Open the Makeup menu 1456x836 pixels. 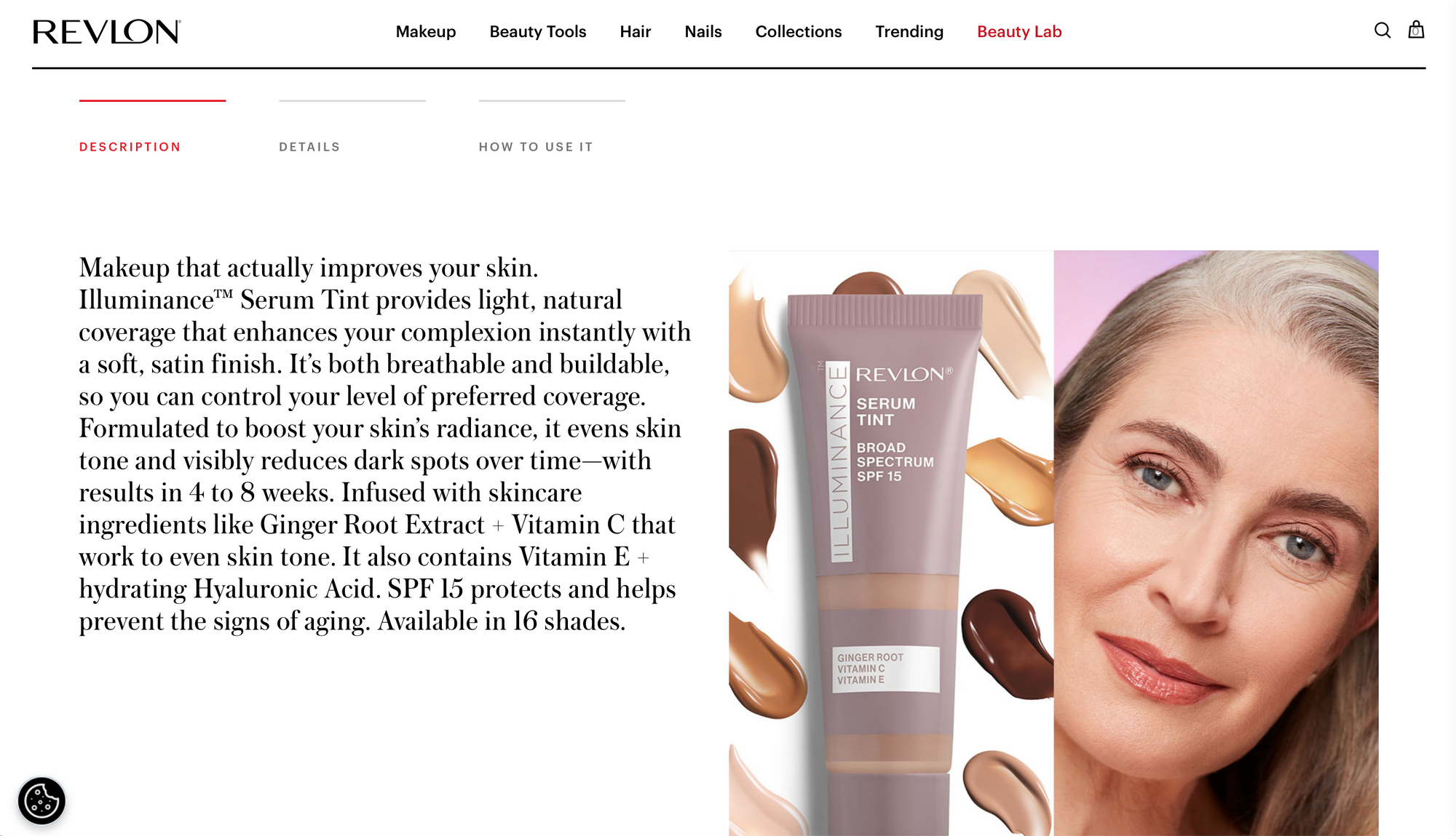tap(426, 31)
